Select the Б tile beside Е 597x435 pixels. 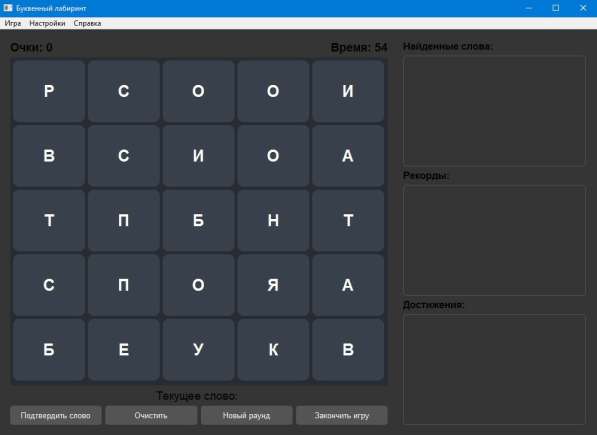point(49,349)
